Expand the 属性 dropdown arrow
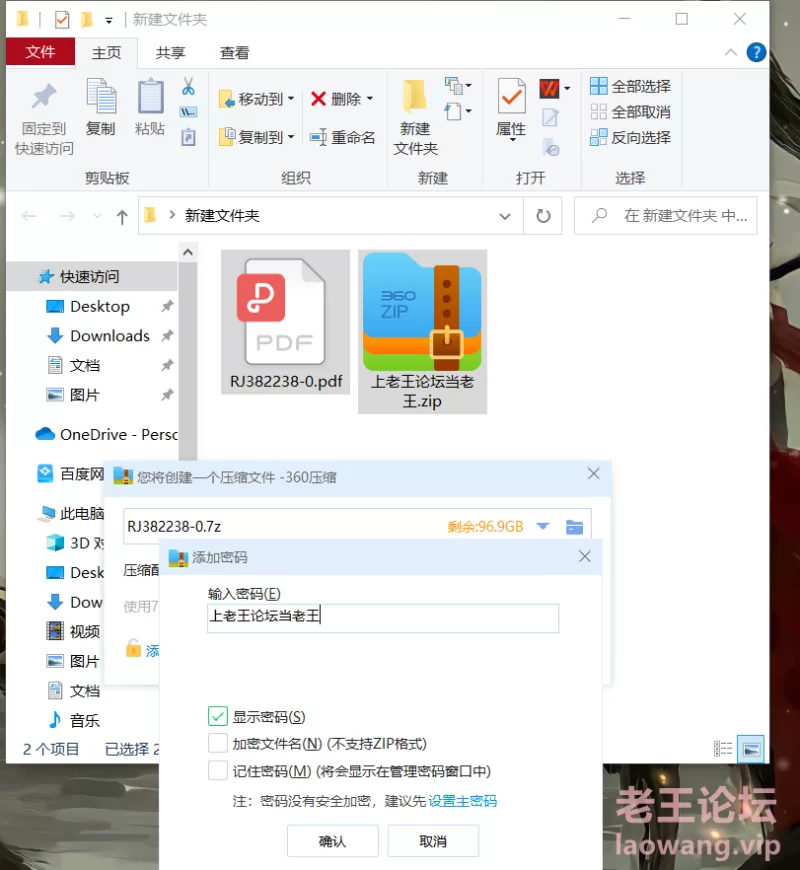Viewport: 800px width, 870px height. (512, 140)
